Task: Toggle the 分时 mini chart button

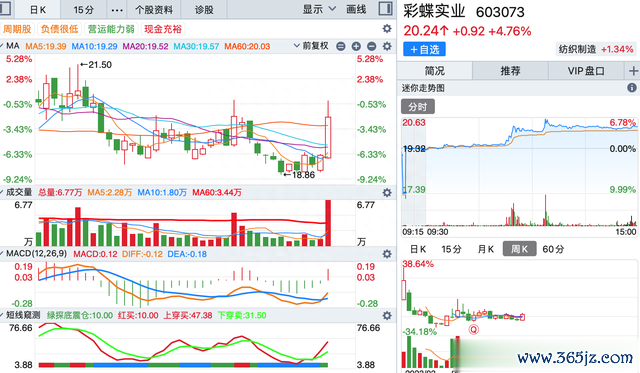Action: coord(418,107)
